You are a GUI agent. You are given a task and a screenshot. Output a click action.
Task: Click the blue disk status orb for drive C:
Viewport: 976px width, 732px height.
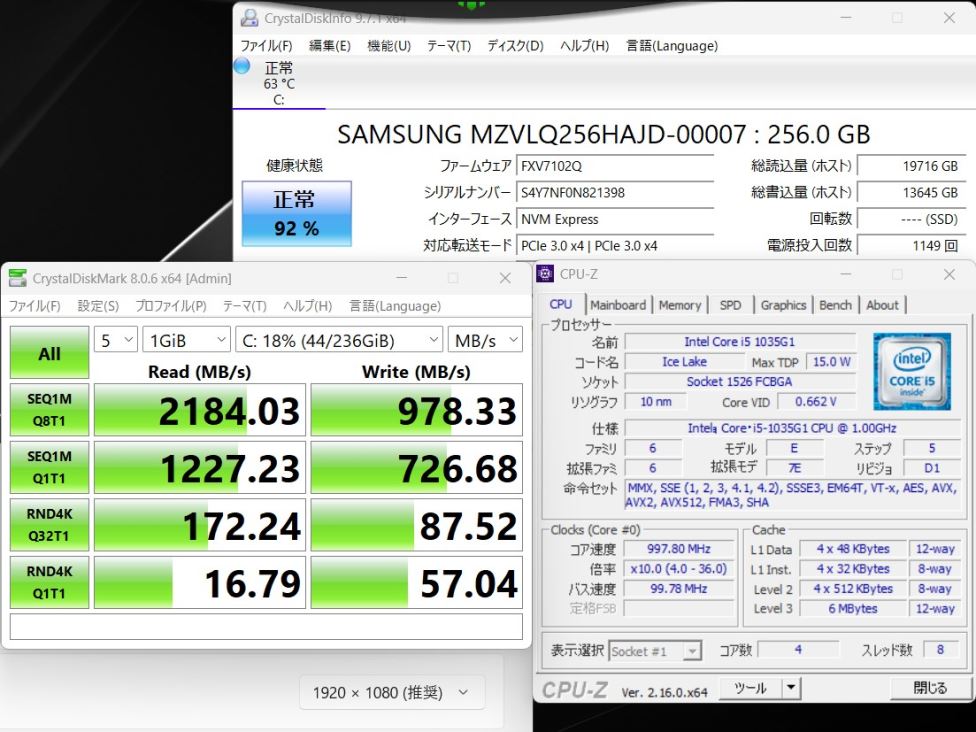[x=242, y=65]
